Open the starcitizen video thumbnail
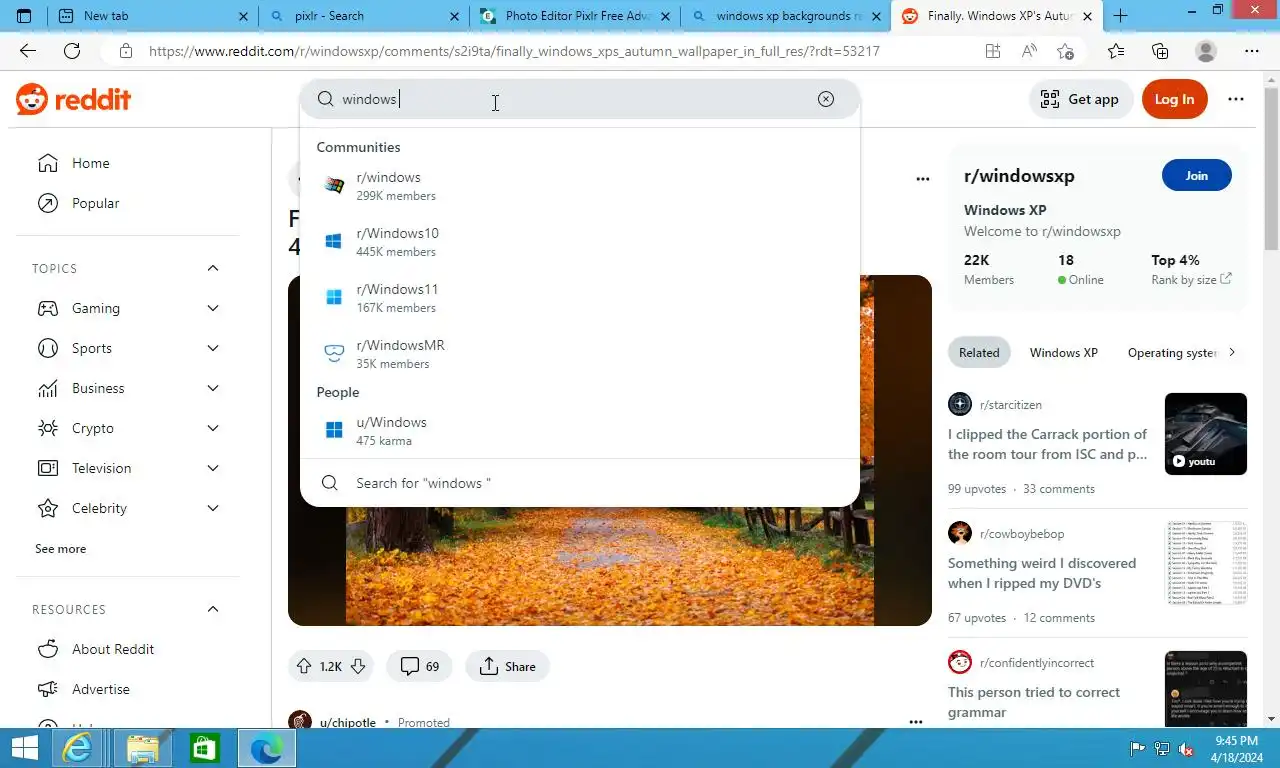 (x=1206, y=434)
